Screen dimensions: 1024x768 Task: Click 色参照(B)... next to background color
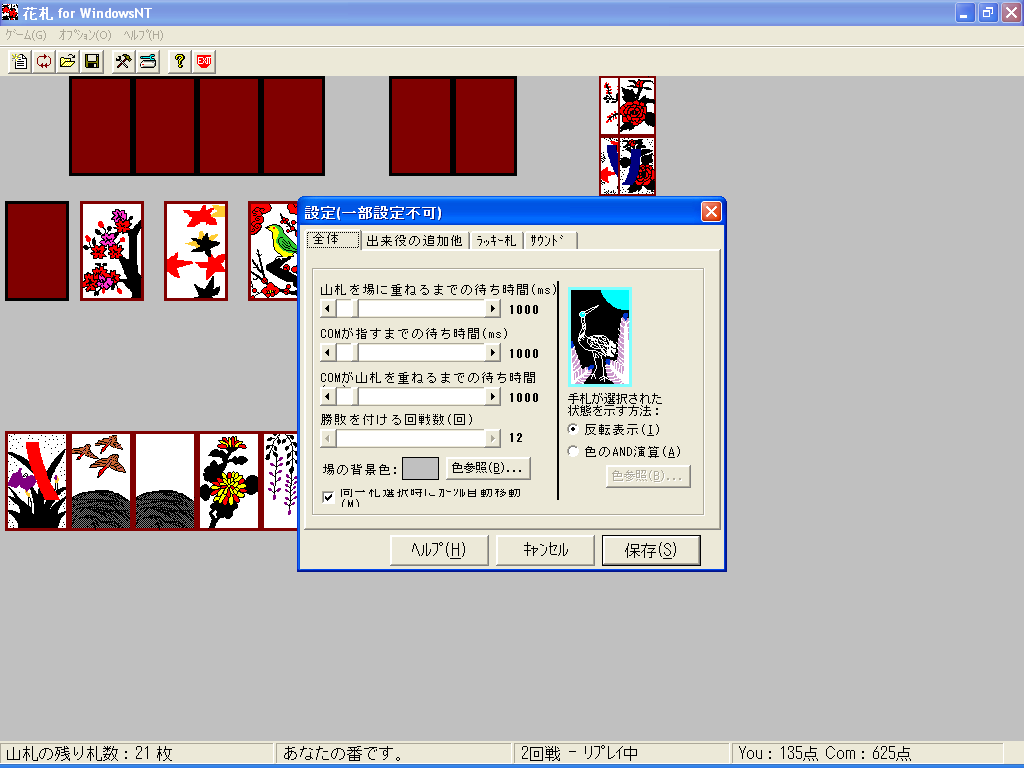pyautogui.click(x=488, y=468)
